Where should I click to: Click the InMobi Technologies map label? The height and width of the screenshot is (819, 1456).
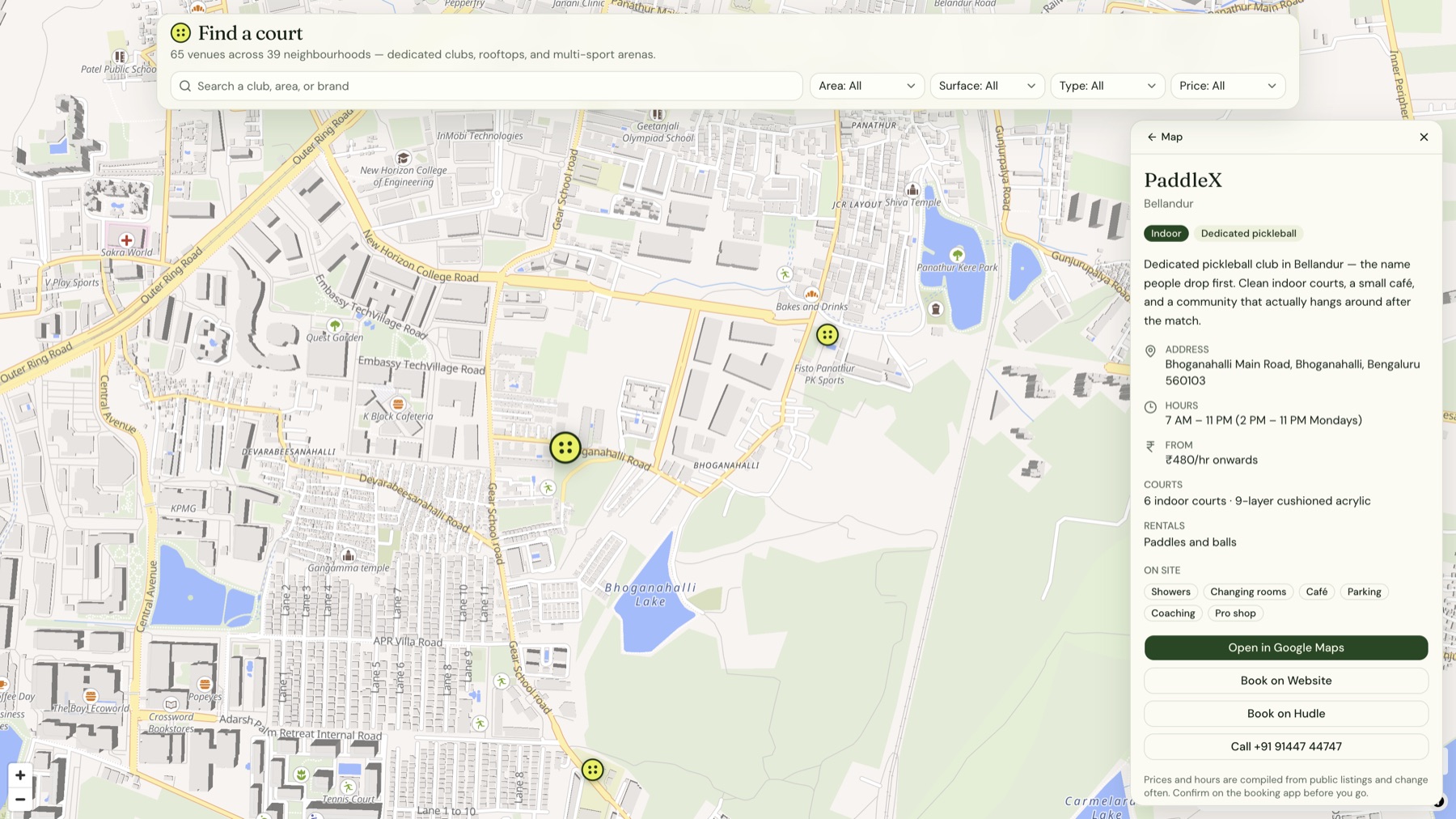coord(480,136)
